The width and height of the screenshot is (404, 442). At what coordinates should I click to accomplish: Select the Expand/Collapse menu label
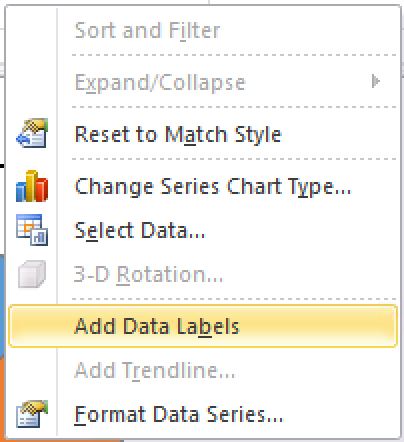[x=160, y=83]
